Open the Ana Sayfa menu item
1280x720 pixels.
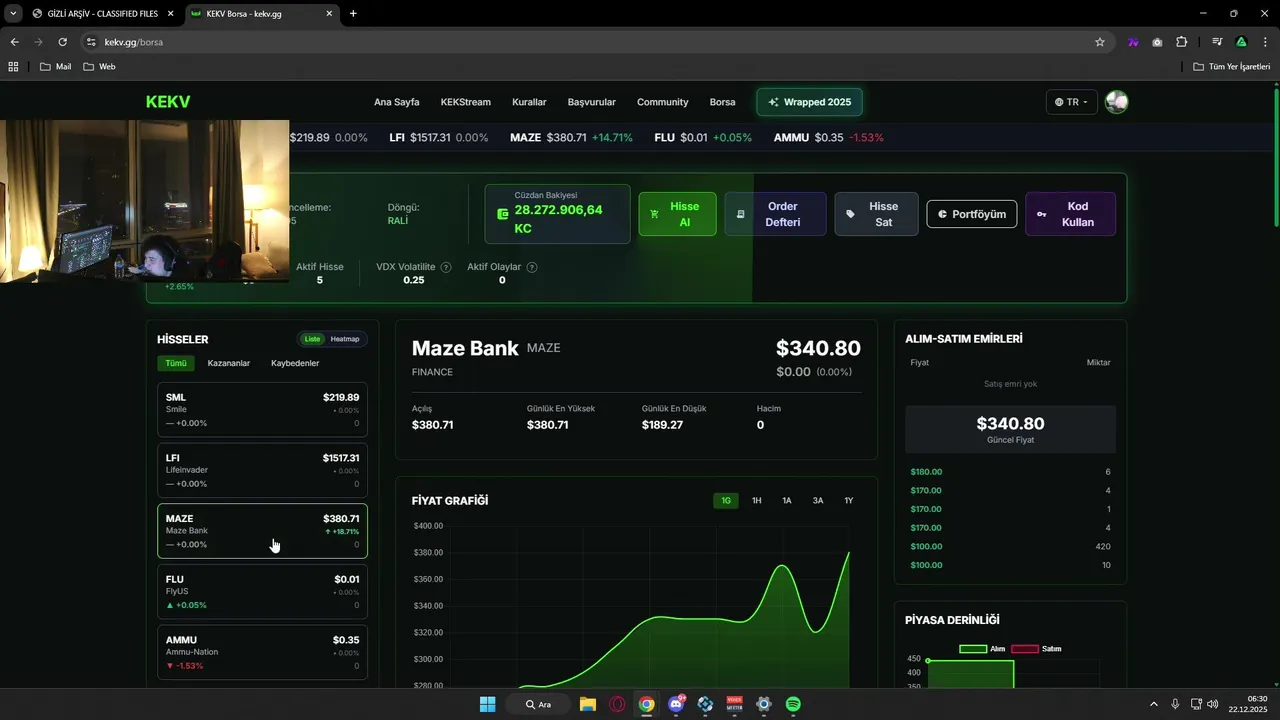(397, 102)
